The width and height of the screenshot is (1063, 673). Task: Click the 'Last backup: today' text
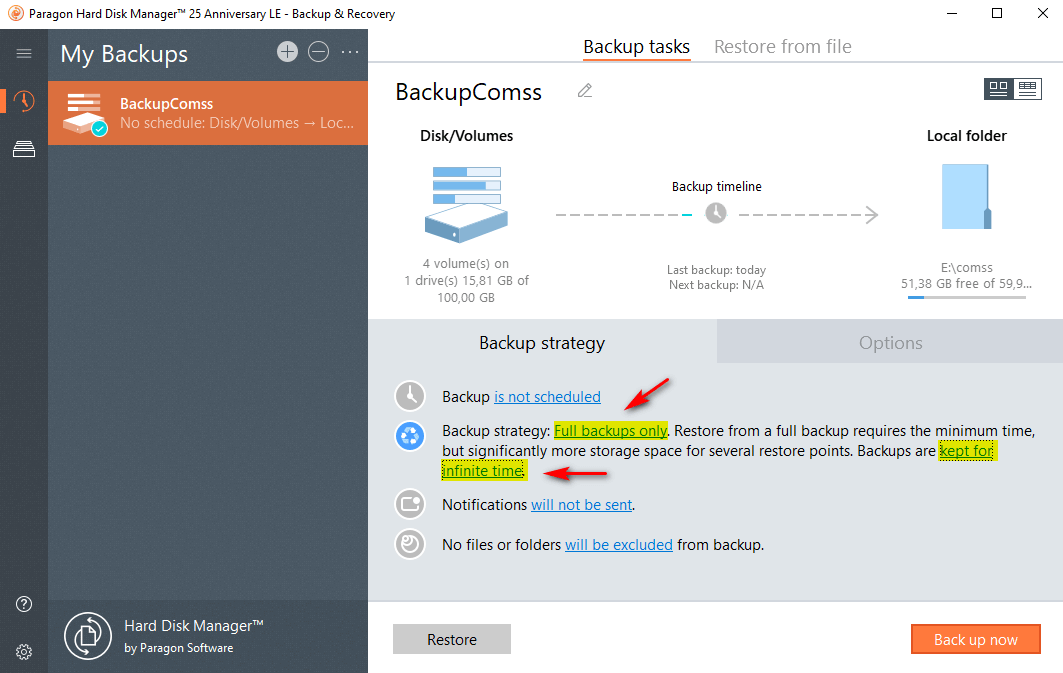[717, 270]
